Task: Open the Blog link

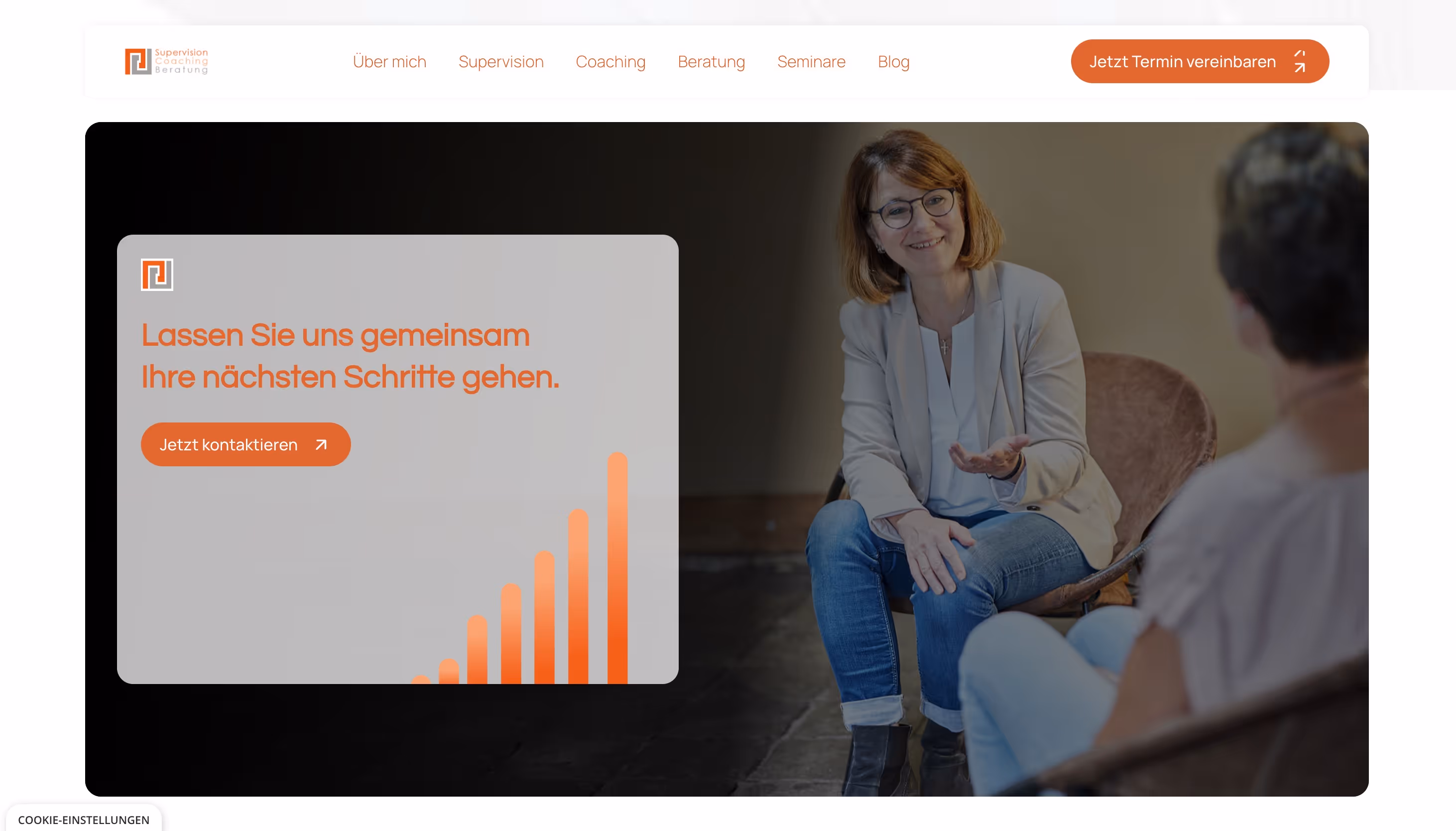Action: tap(893, 62)
